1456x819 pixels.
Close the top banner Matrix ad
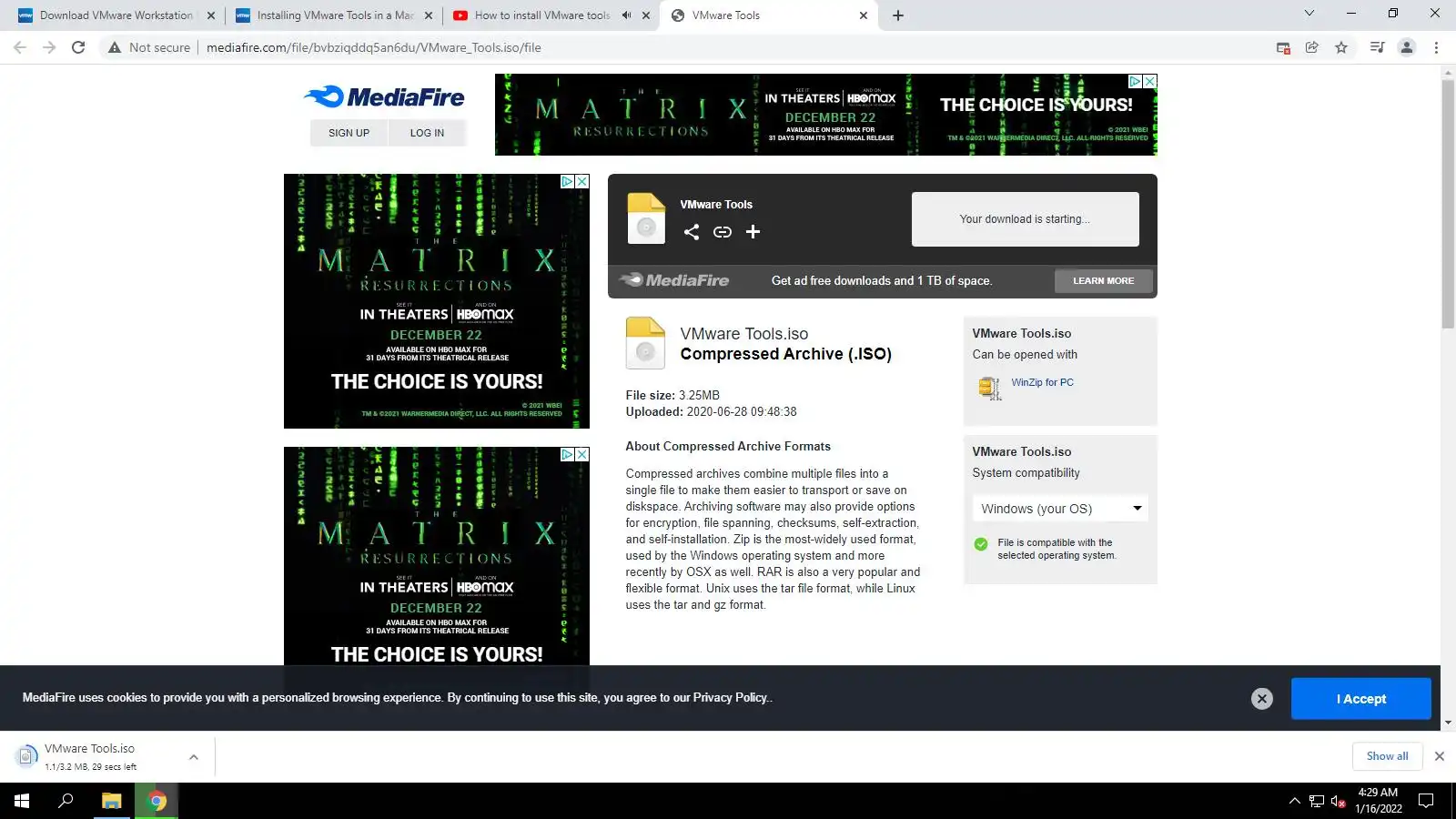click(1150, 81)
